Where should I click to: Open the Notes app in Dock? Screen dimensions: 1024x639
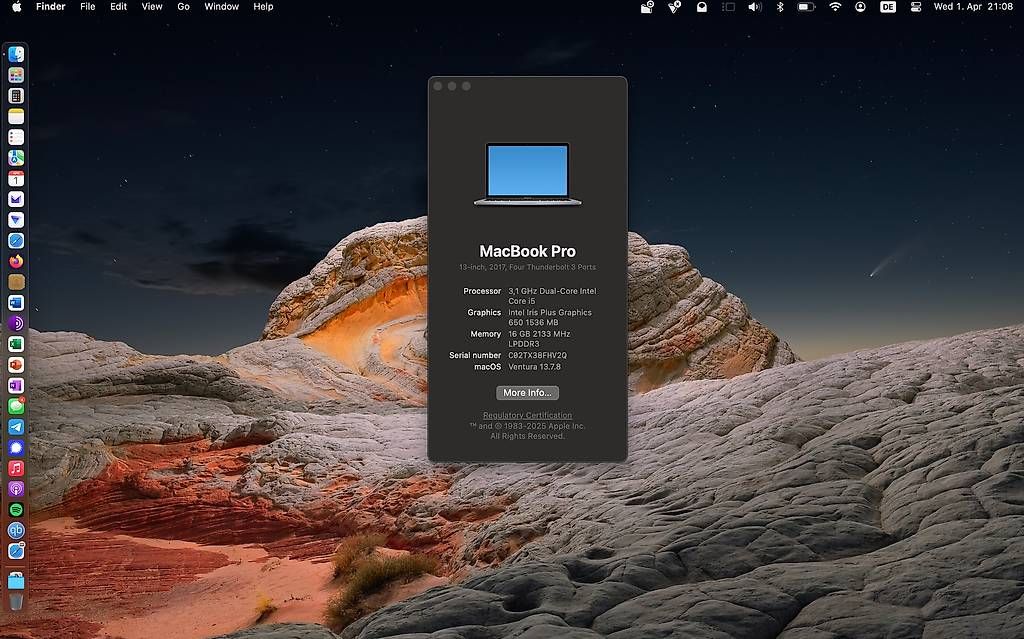tap(16, 116)
